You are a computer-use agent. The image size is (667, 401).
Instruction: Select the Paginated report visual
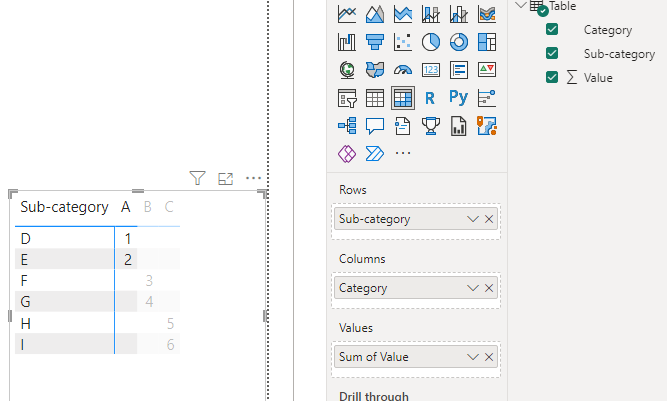(459, 126)
